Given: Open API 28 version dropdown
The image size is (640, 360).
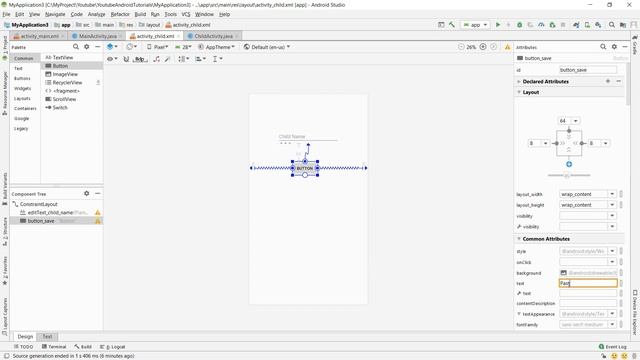Looking at the screenshot, I should coord(183,47).
